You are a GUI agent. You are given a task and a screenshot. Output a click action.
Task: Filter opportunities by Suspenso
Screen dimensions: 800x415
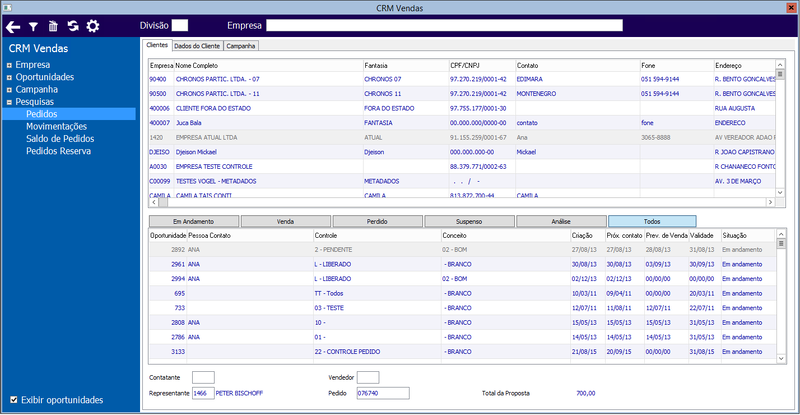(469, 222)
